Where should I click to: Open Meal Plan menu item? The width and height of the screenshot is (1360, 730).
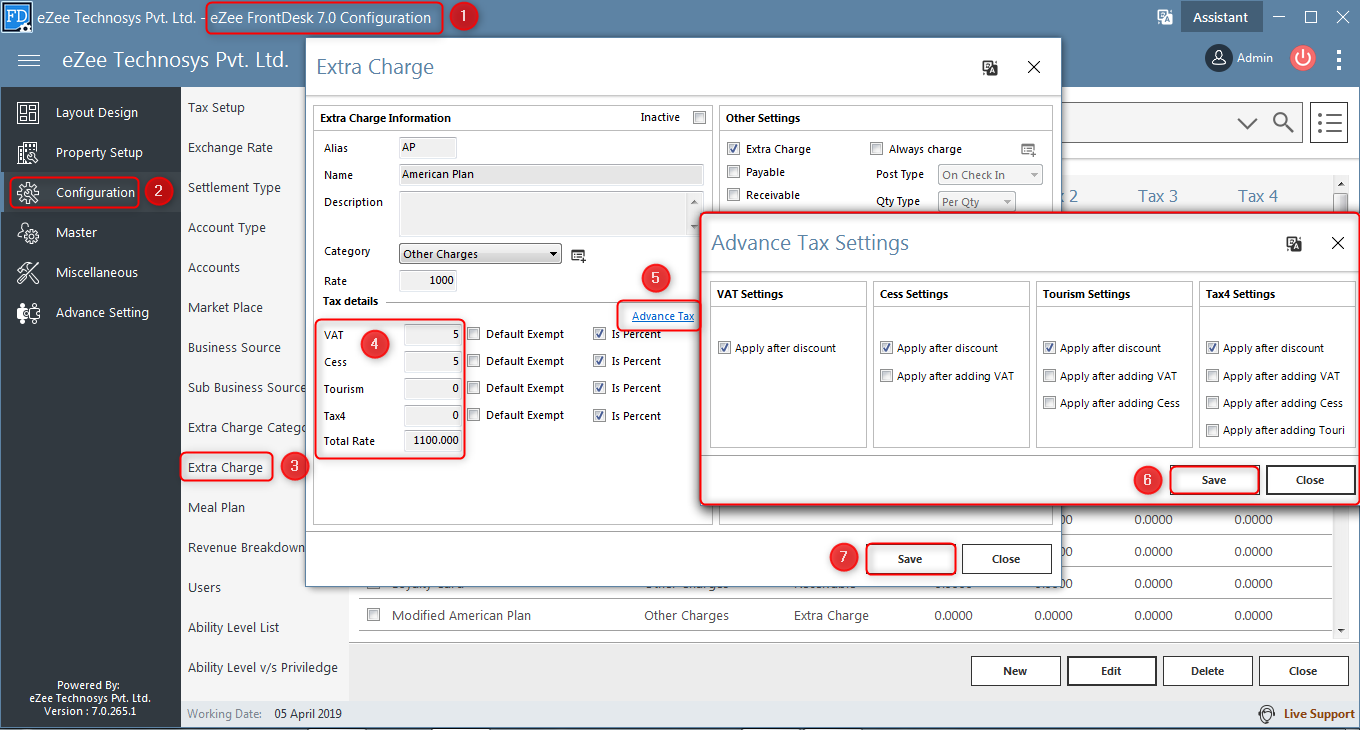(216, 508)
